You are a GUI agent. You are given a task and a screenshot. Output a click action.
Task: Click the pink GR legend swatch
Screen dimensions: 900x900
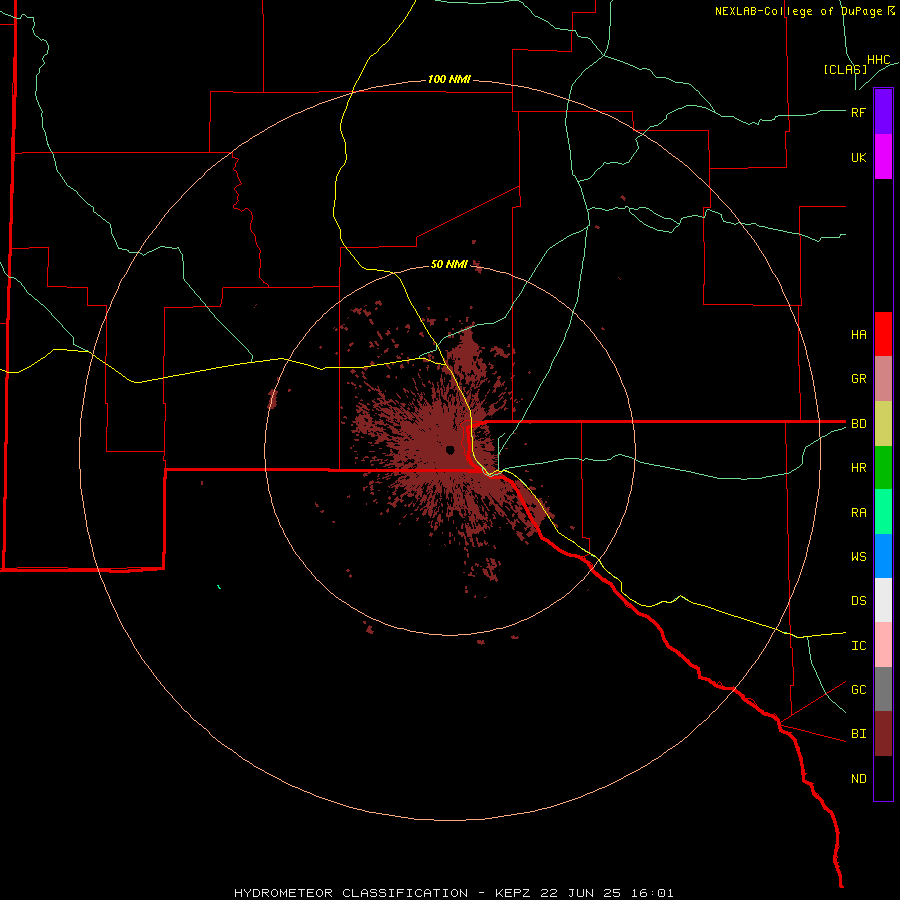883,379
